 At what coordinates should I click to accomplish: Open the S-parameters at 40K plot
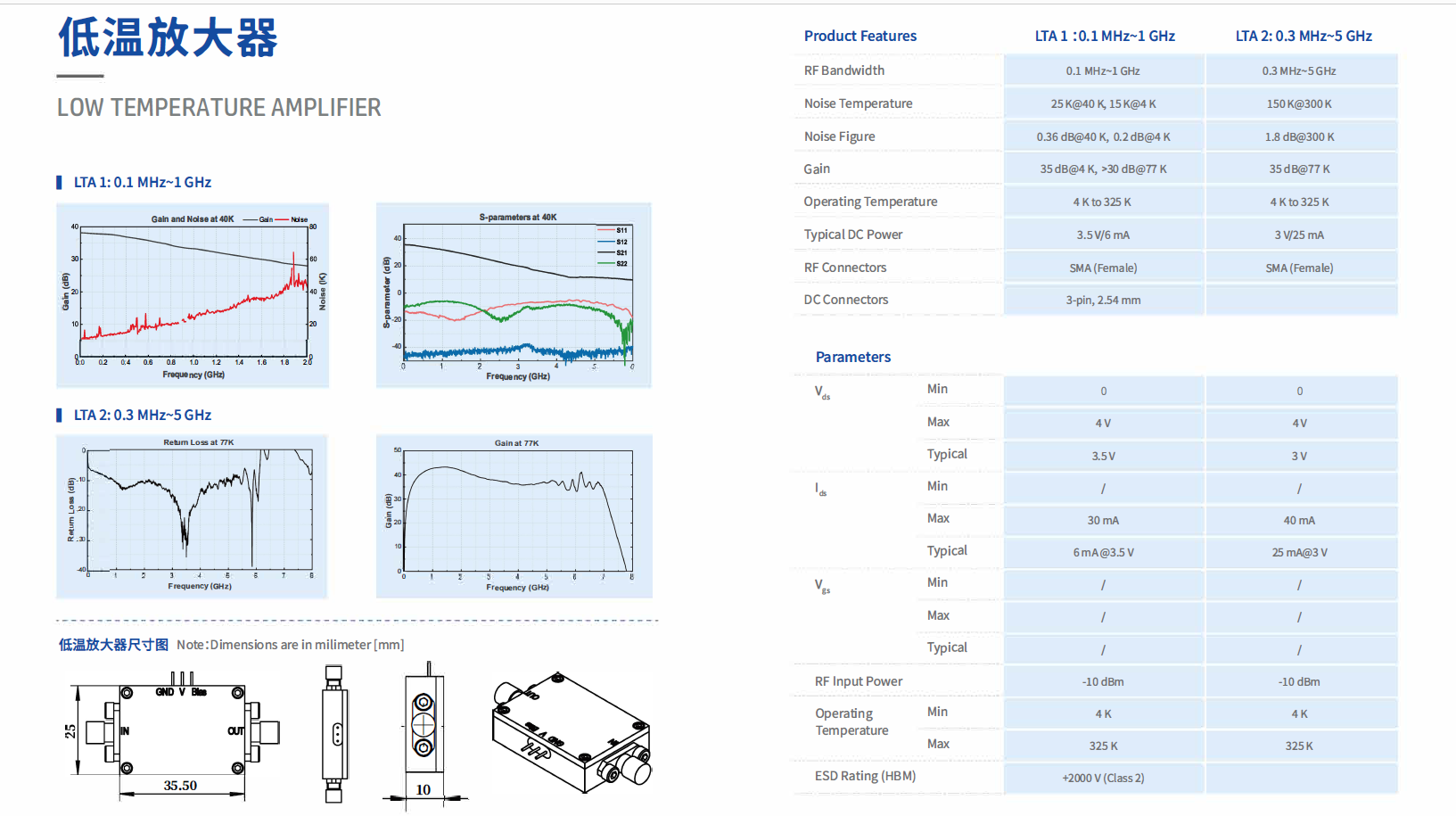click(514, 295)
